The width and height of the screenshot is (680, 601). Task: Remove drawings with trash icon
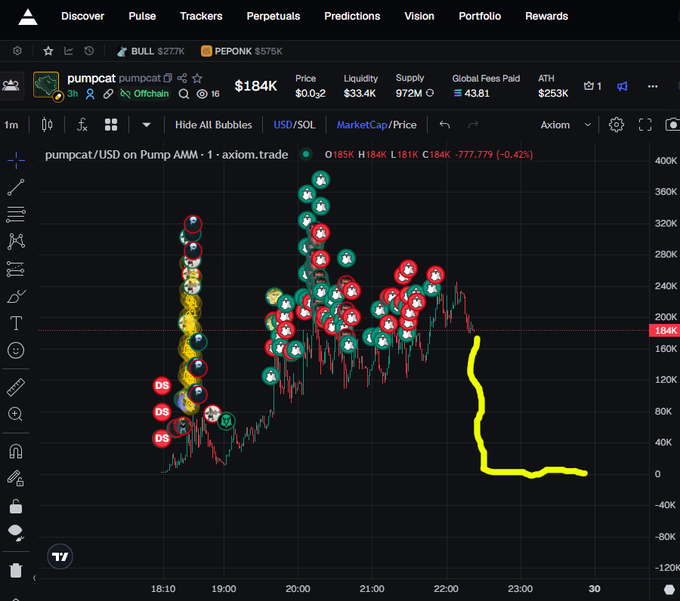[x=16, y=570]
